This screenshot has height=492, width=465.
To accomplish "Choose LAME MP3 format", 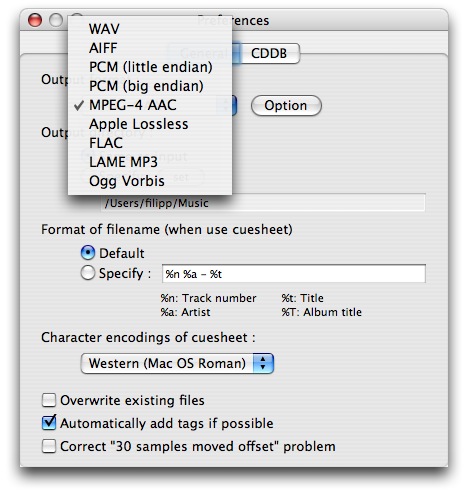I will tap(150, 162).
